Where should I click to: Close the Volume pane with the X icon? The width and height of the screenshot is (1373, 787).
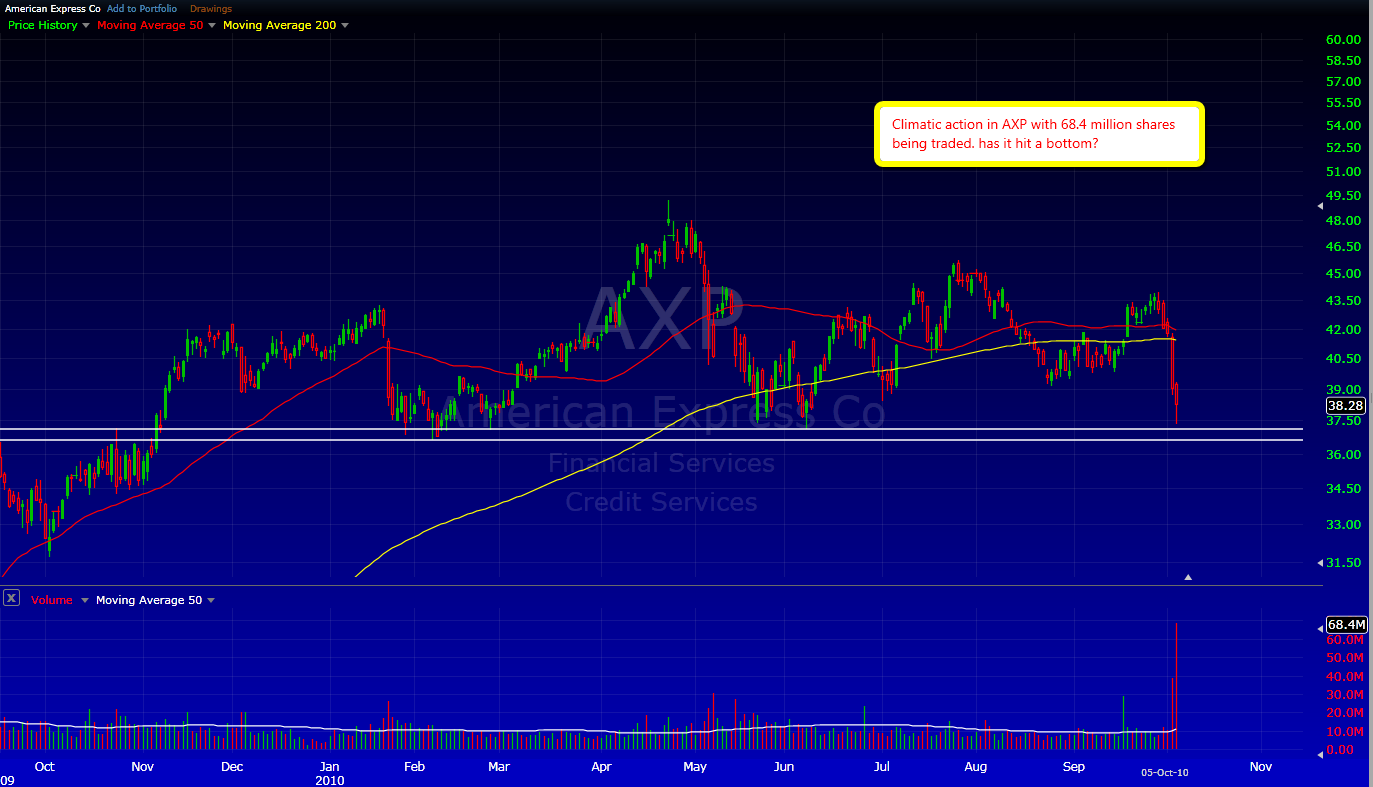coord(11,598)
